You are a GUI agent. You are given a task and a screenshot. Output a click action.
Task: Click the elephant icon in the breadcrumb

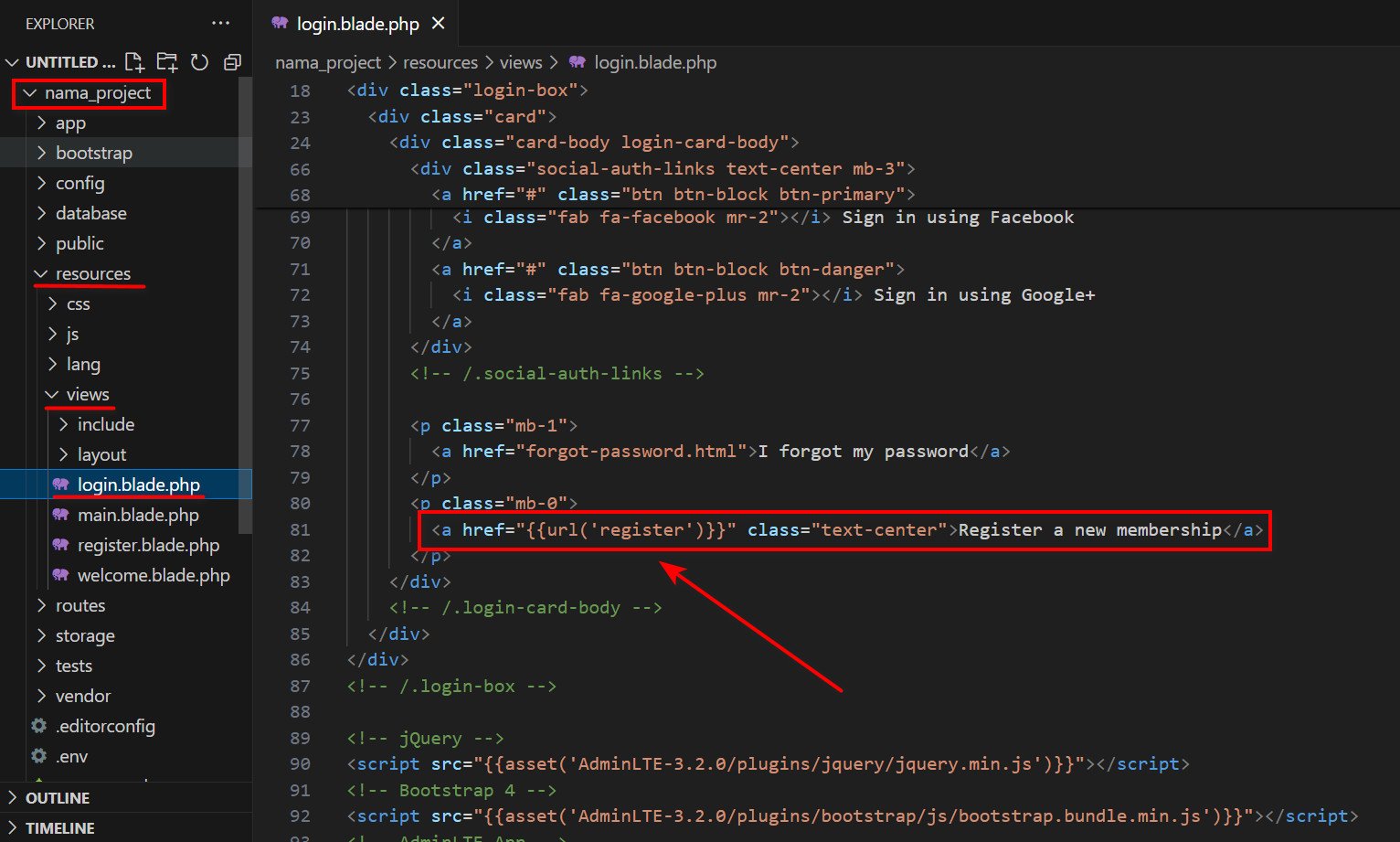[577, 62]
